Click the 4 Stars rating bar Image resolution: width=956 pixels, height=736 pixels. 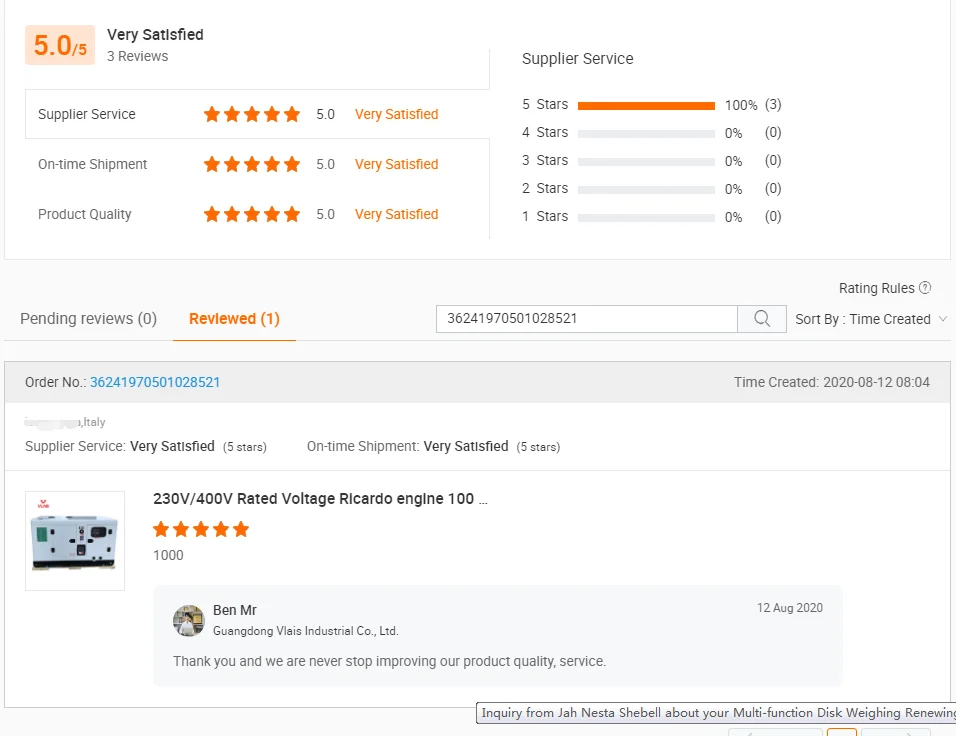tap(646, 133)
